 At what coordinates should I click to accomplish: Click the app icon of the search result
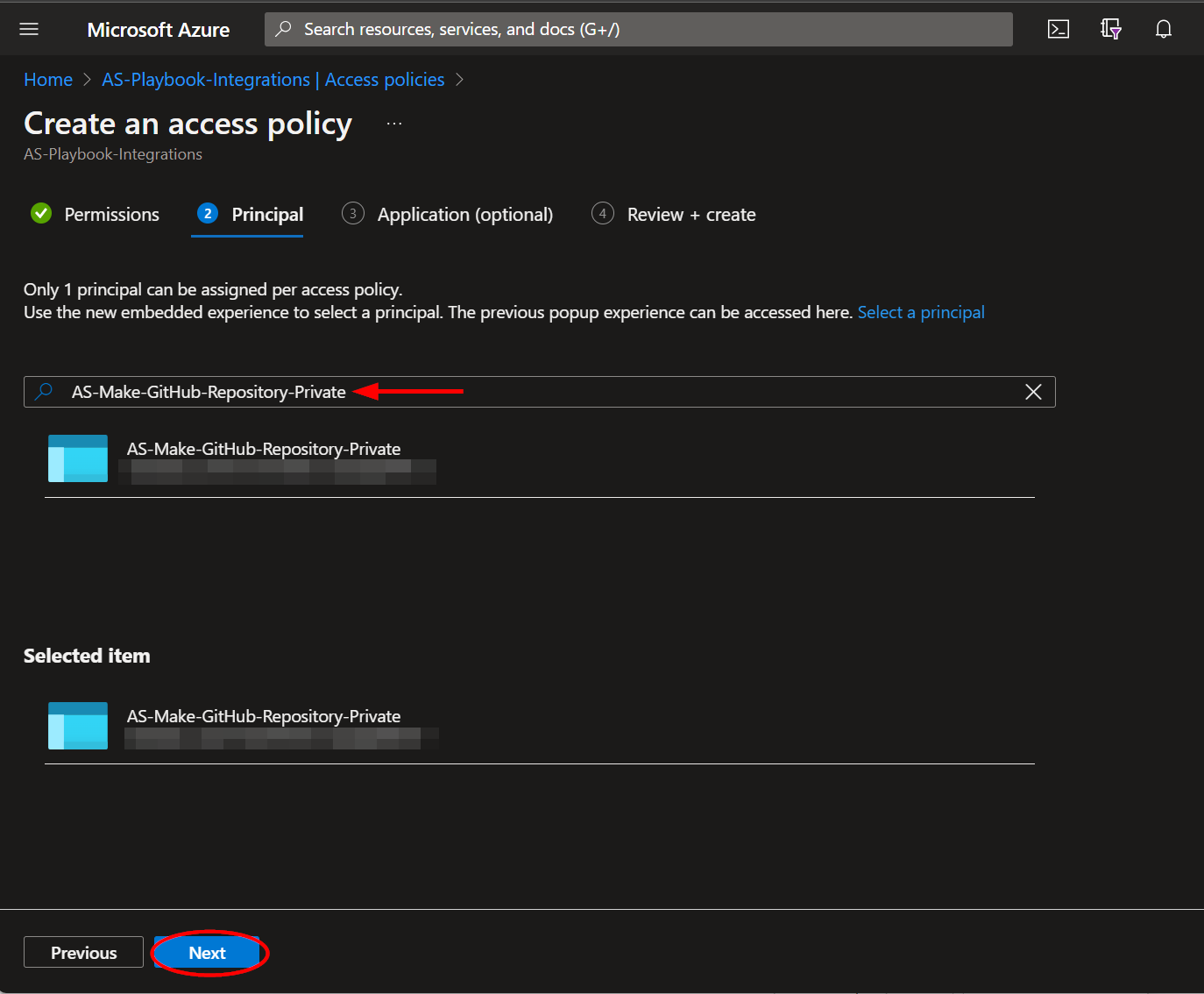78,458
